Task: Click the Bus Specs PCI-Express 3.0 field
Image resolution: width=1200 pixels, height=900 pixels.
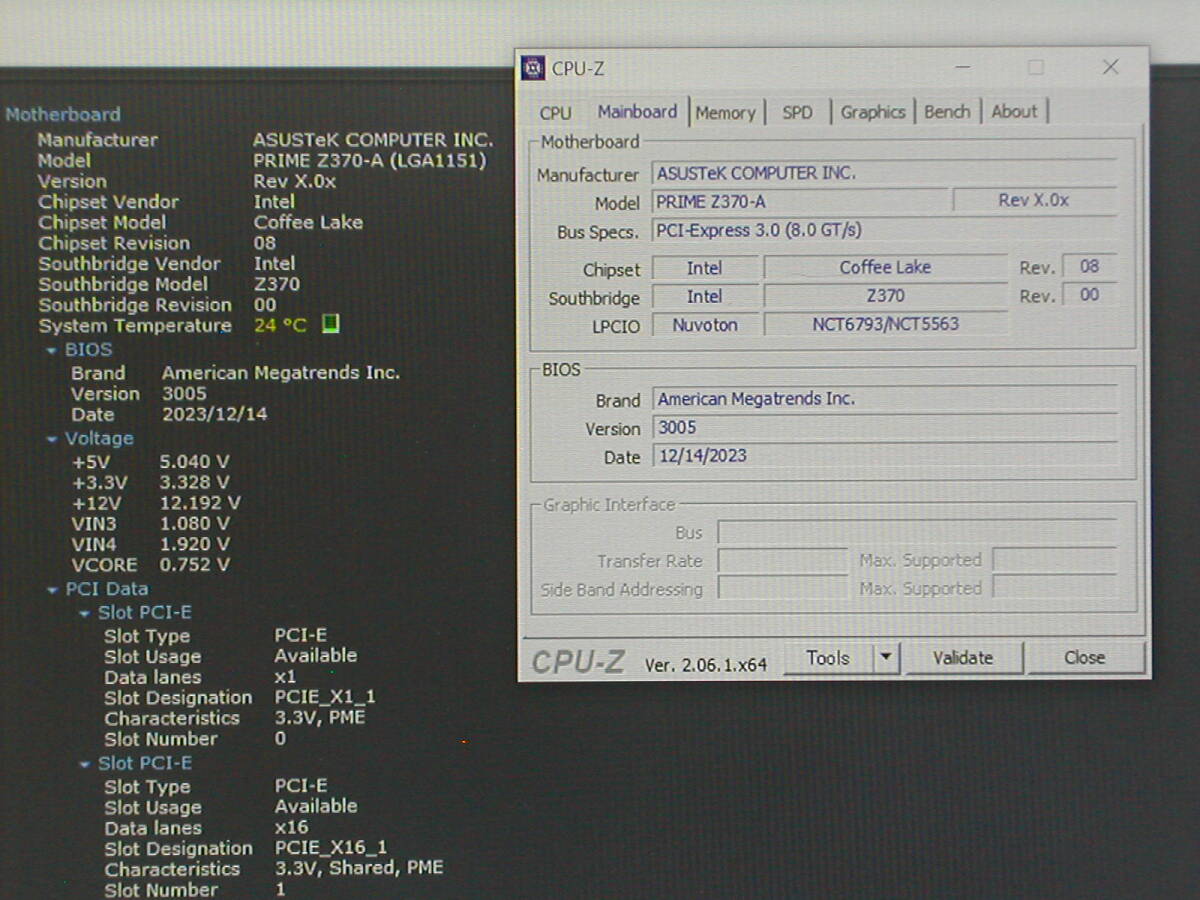Action: (884, 231)
